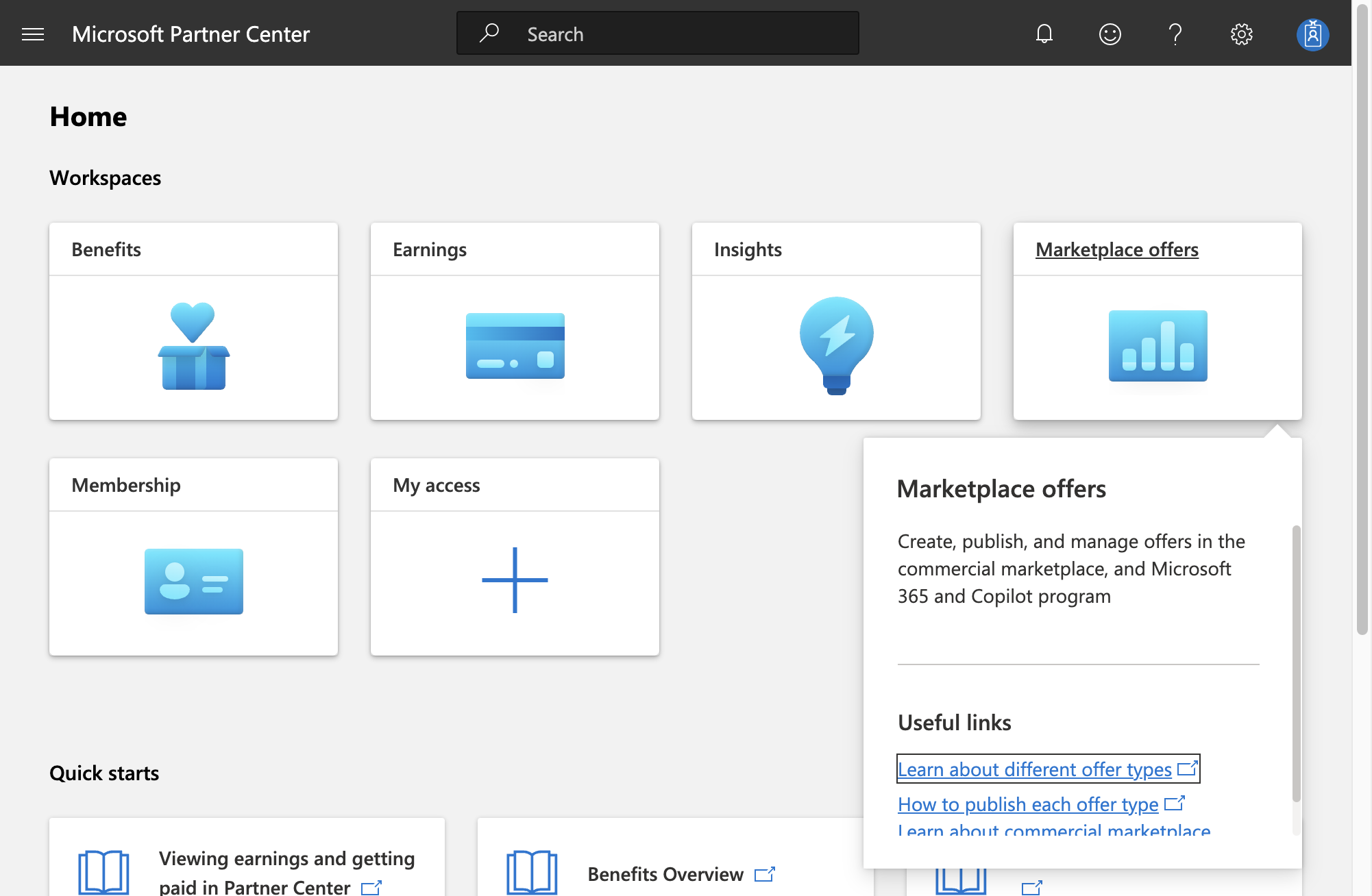
Task: Click the Insights lightbulb icon
Action: pyautogui.click(x=837, y=346)
